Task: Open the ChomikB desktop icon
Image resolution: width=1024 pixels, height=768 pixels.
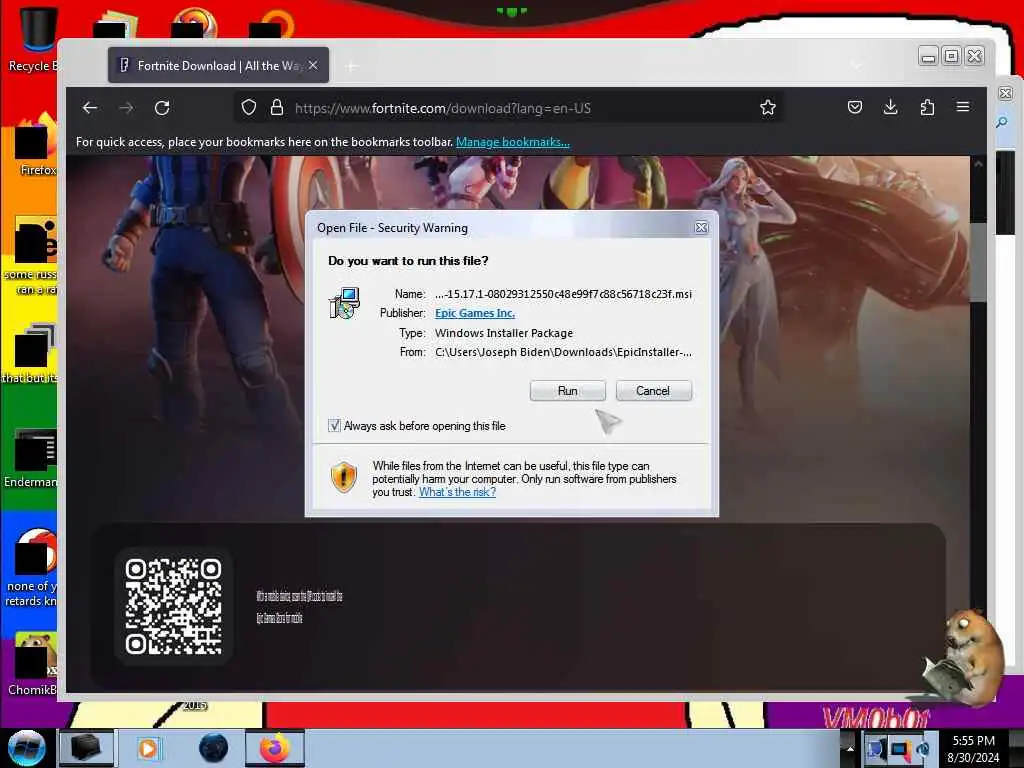Action: tap(33, 664)
